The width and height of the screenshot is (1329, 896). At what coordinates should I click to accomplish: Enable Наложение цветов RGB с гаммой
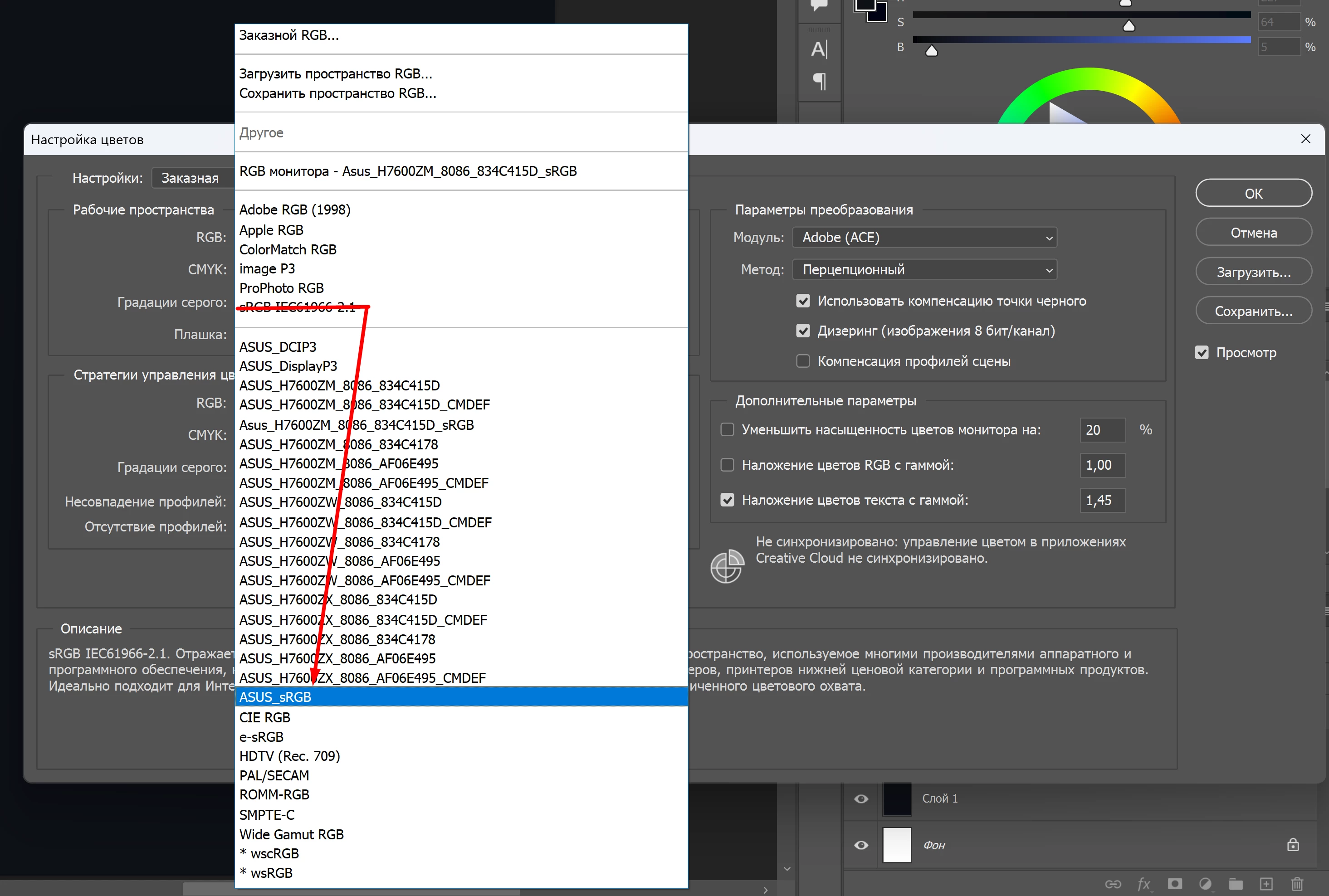tap(727, 465)
